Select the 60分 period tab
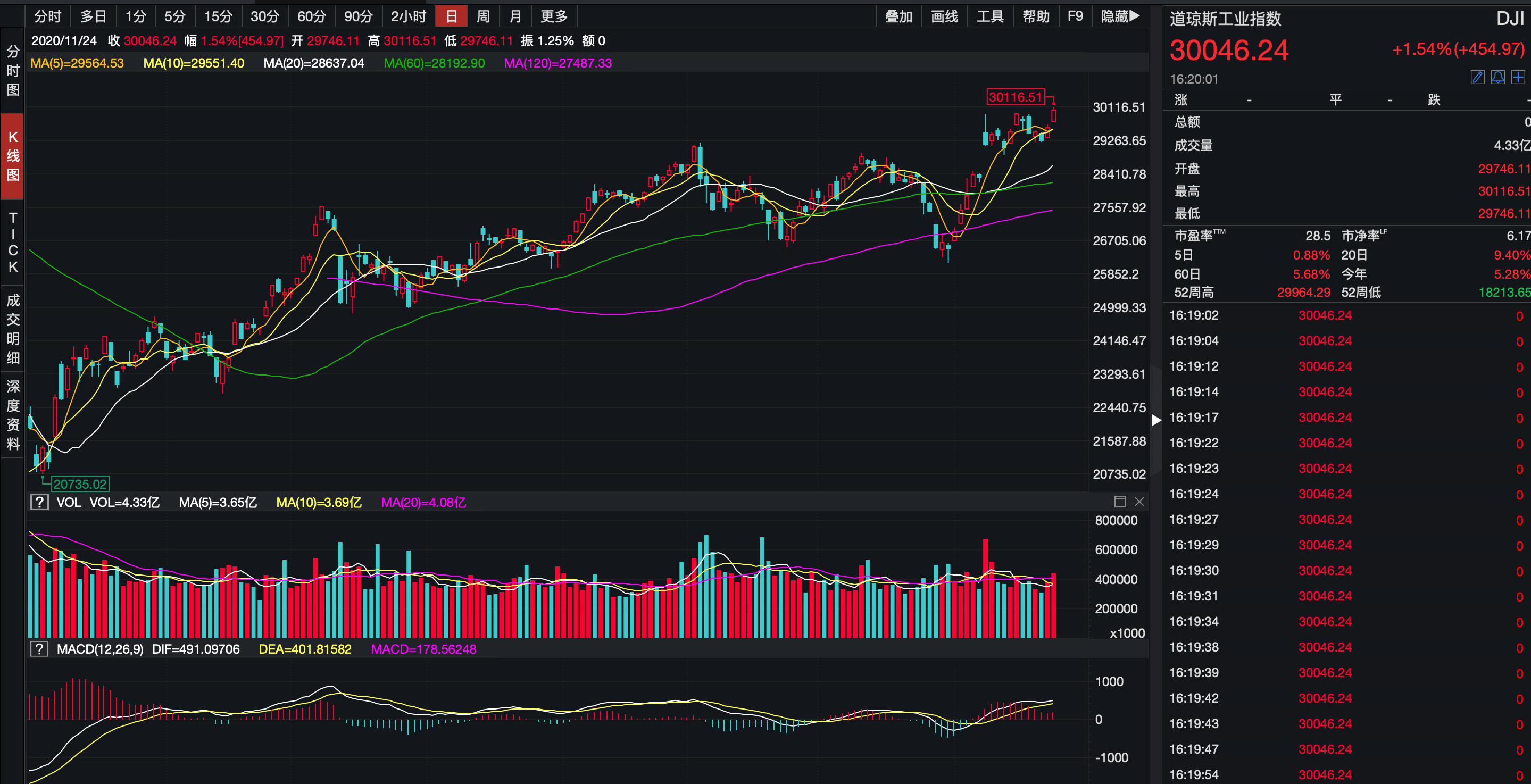This screenshot has height=784, width=1531. click(x=311, y=16)
